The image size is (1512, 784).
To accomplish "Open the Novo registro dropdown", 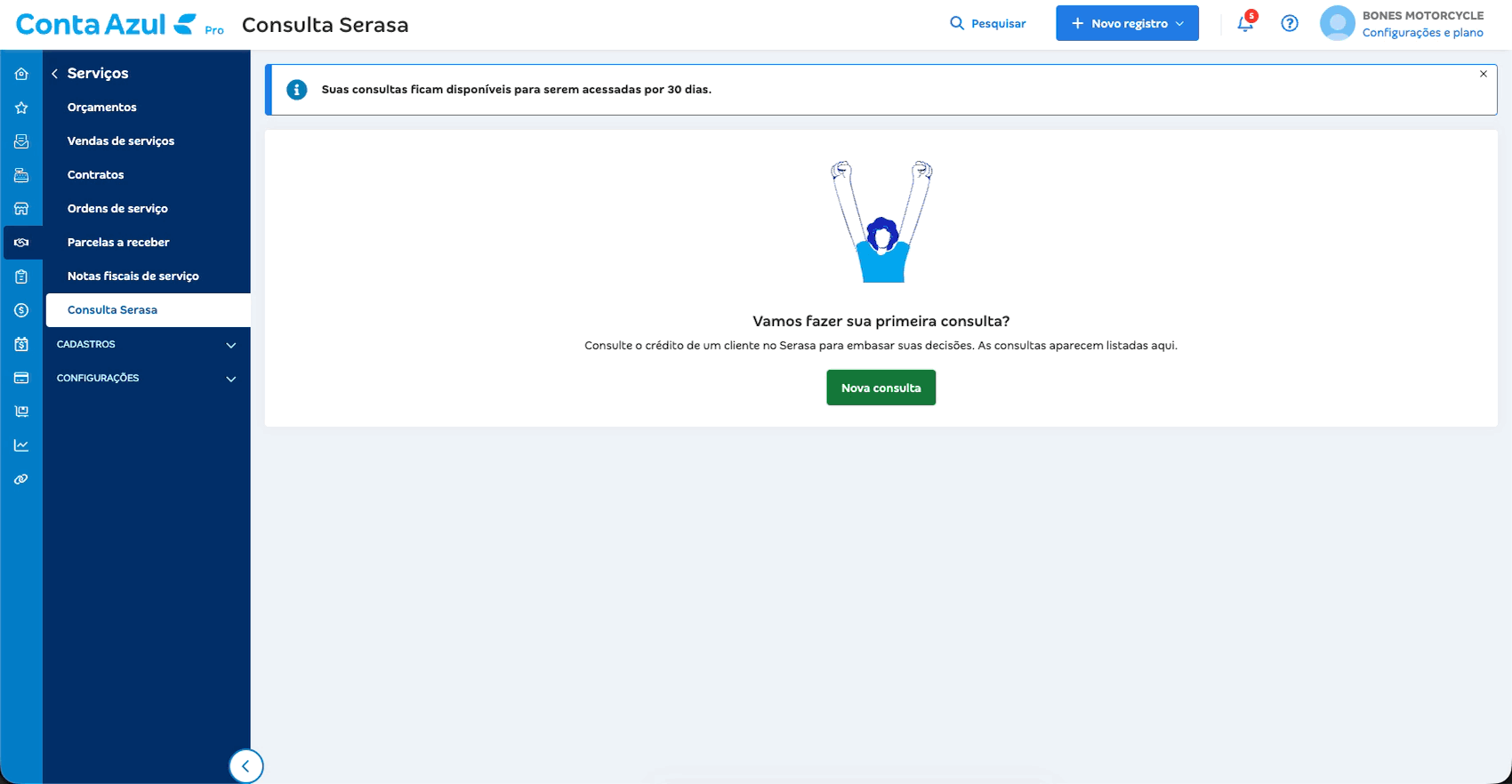I will (x=1127, y=23).
